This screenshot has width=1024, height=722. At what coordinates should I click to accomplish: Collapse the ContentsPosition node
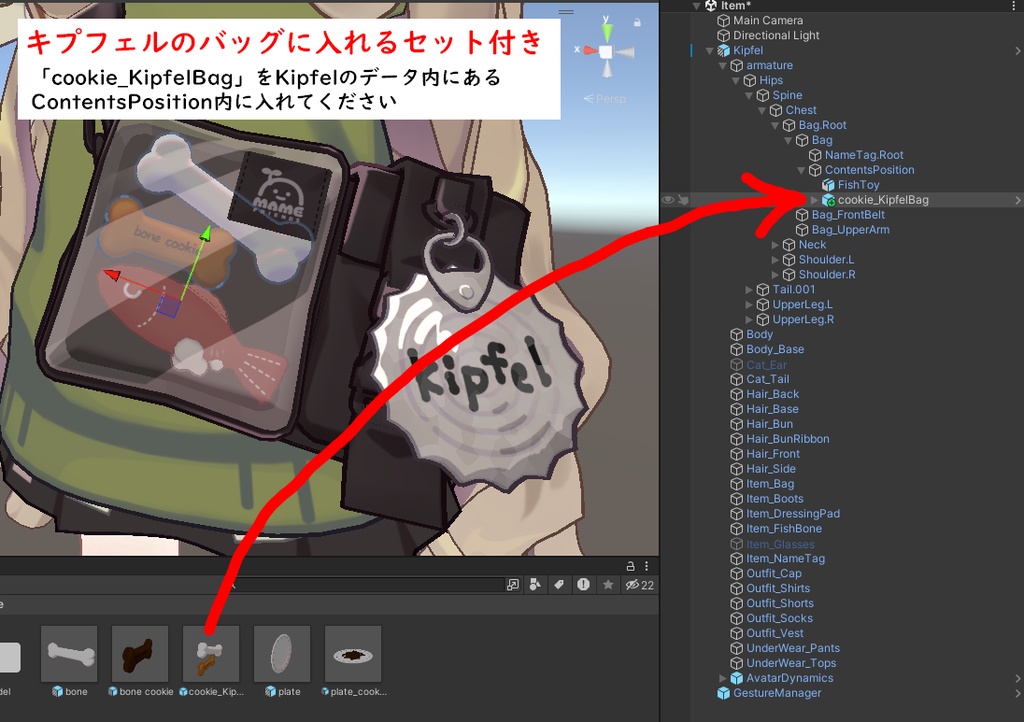[801, 170]
